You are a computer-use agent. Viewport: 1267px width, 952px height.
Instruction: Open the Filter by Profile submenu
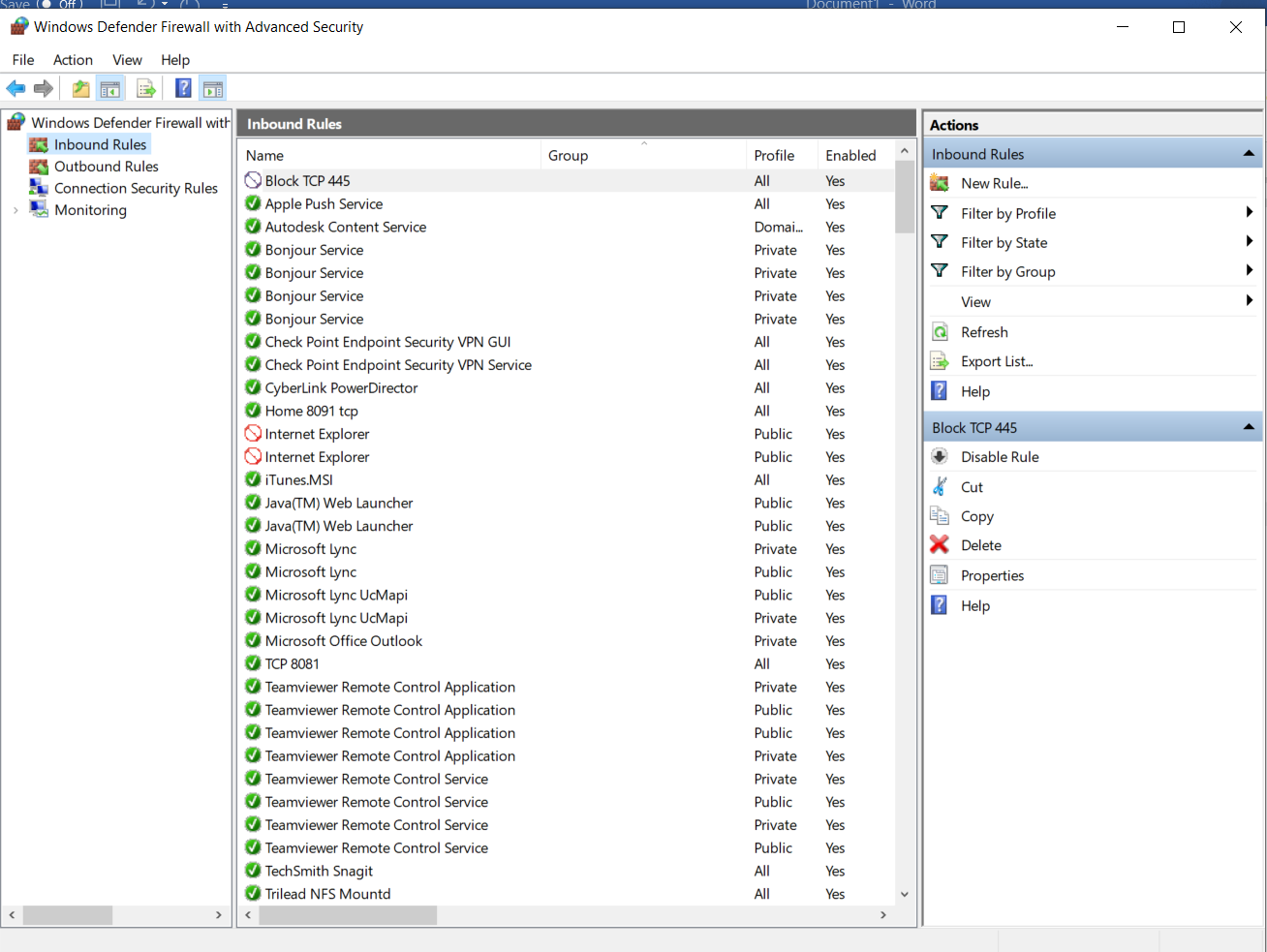coord(1007,213)
